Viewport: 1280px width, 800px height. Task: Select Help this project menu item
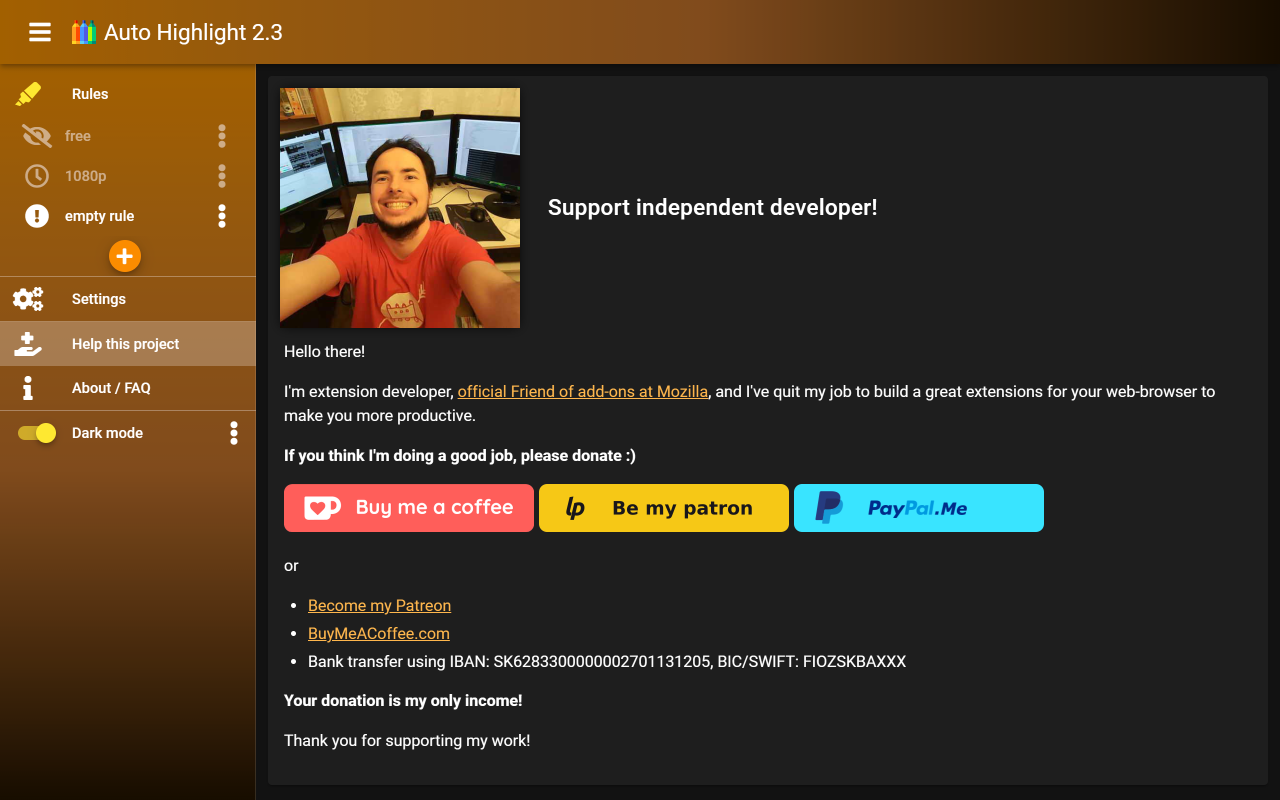(x=125, y=344)
